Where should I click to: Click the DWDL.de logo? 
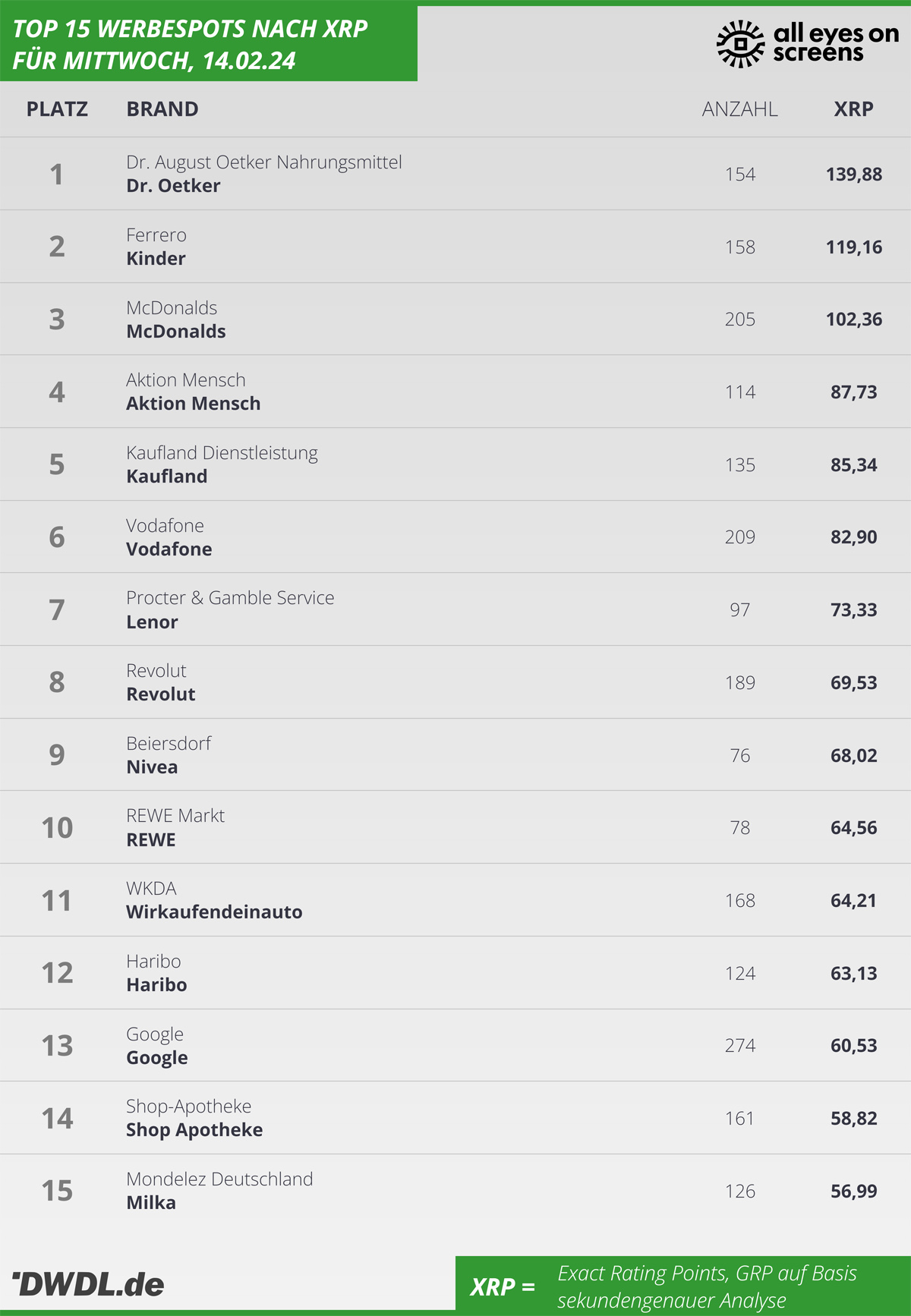pyautogui.click(x=88, y=1284)
